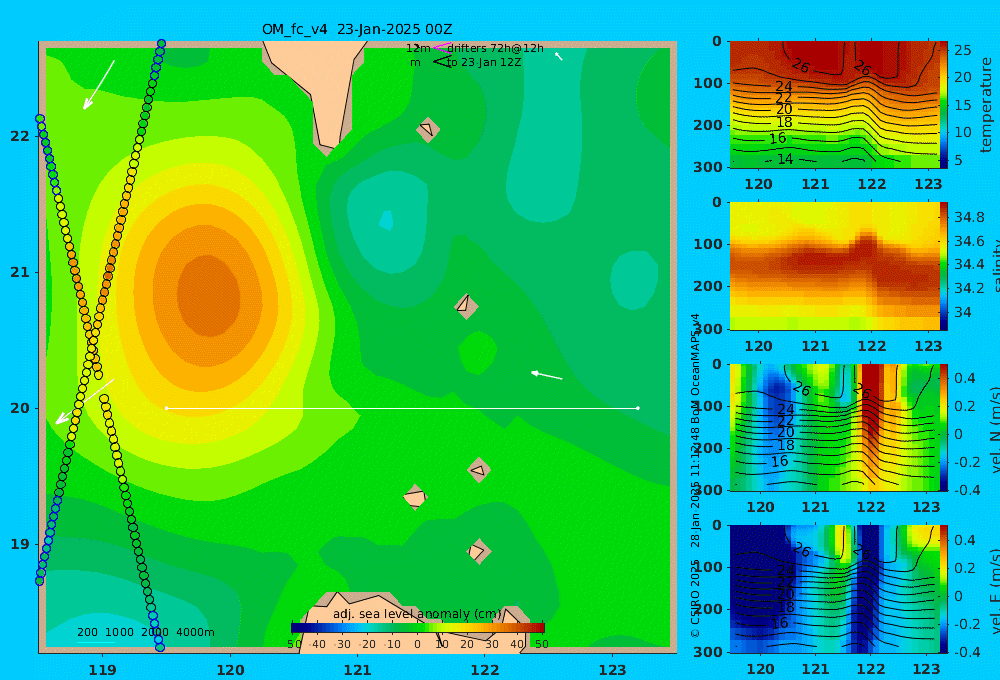Click the temperature colorbar scale
Viewport: 1000px width, 680px height.
coord(943,105)
